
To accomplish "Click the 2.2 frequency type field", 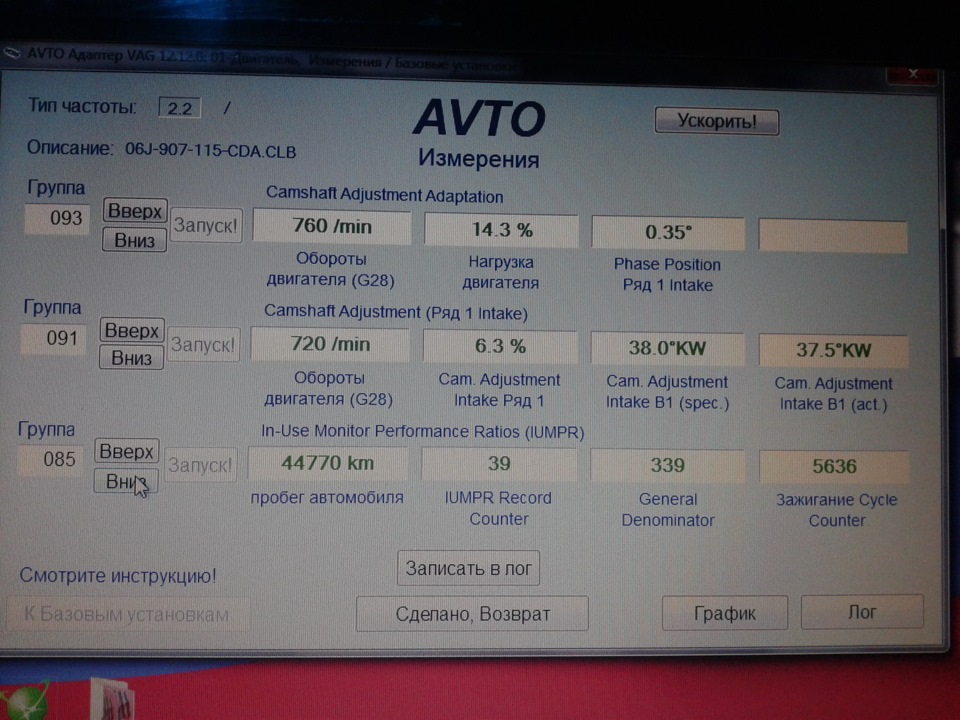I will (x=179, y=108).
